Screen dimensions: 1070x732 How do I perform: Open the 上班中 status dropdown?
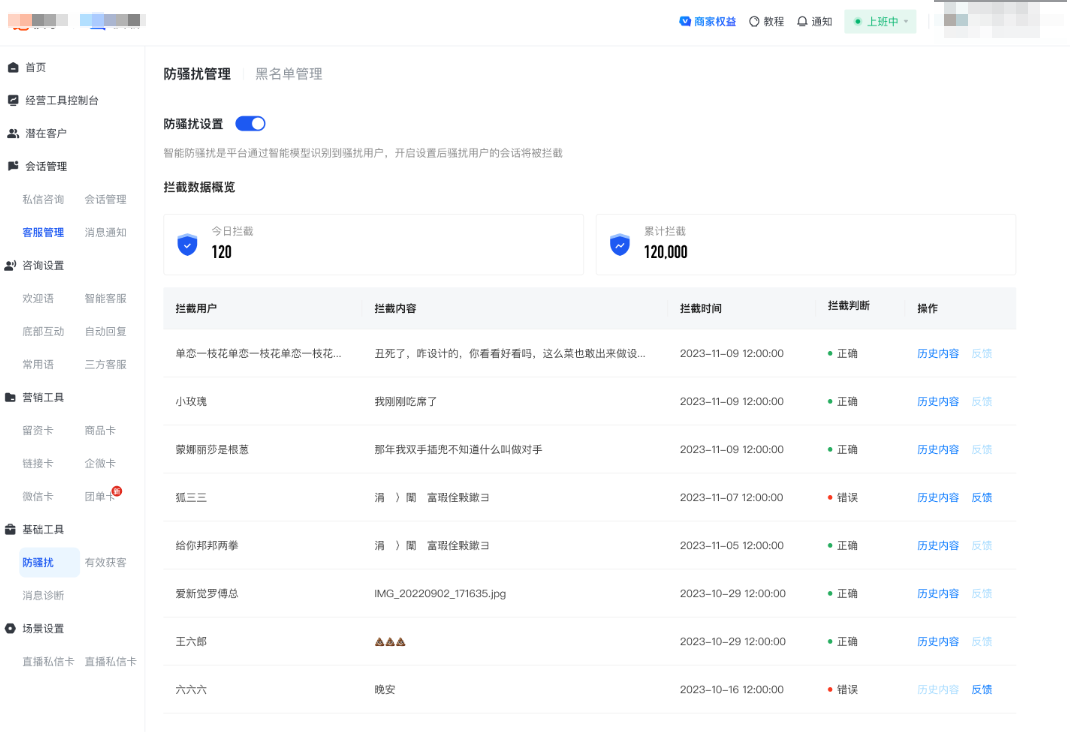(x=880, y=21)
